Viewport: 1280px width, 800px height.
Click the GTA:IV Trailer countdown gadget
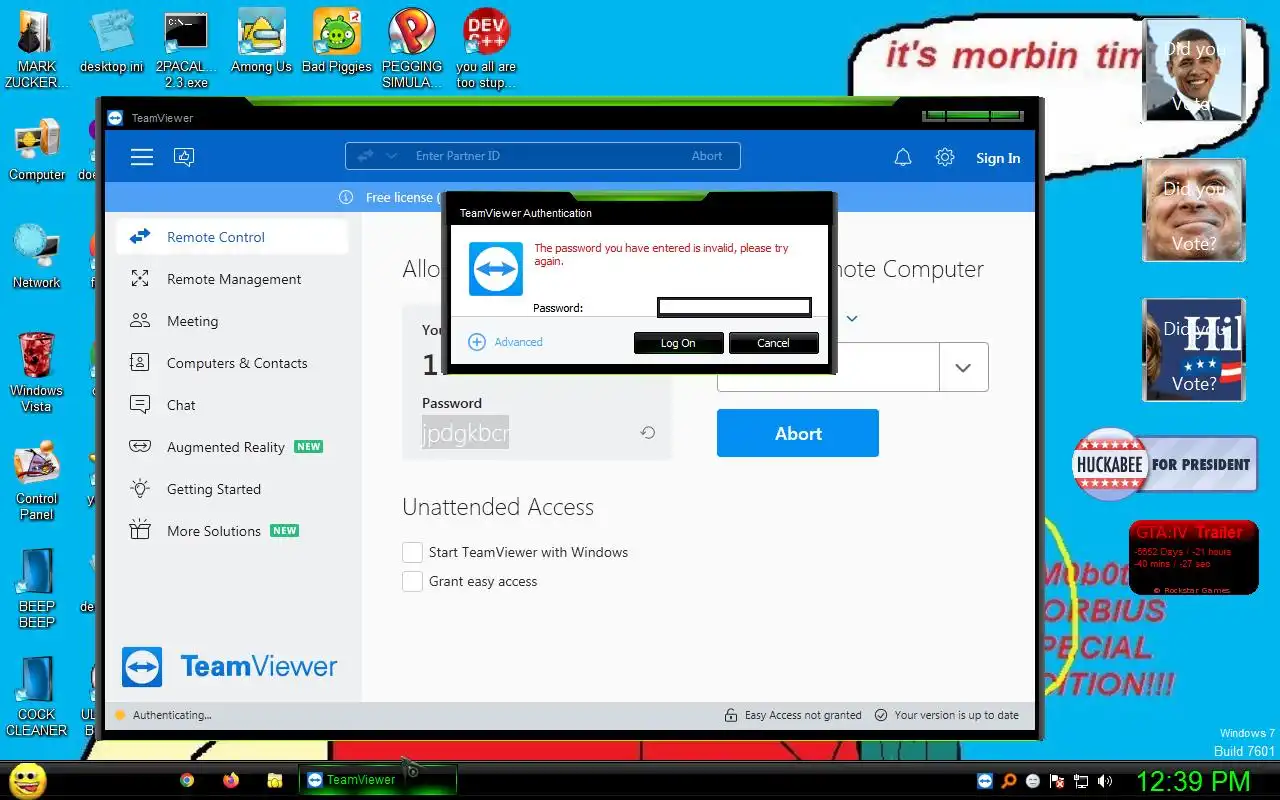1193,557
